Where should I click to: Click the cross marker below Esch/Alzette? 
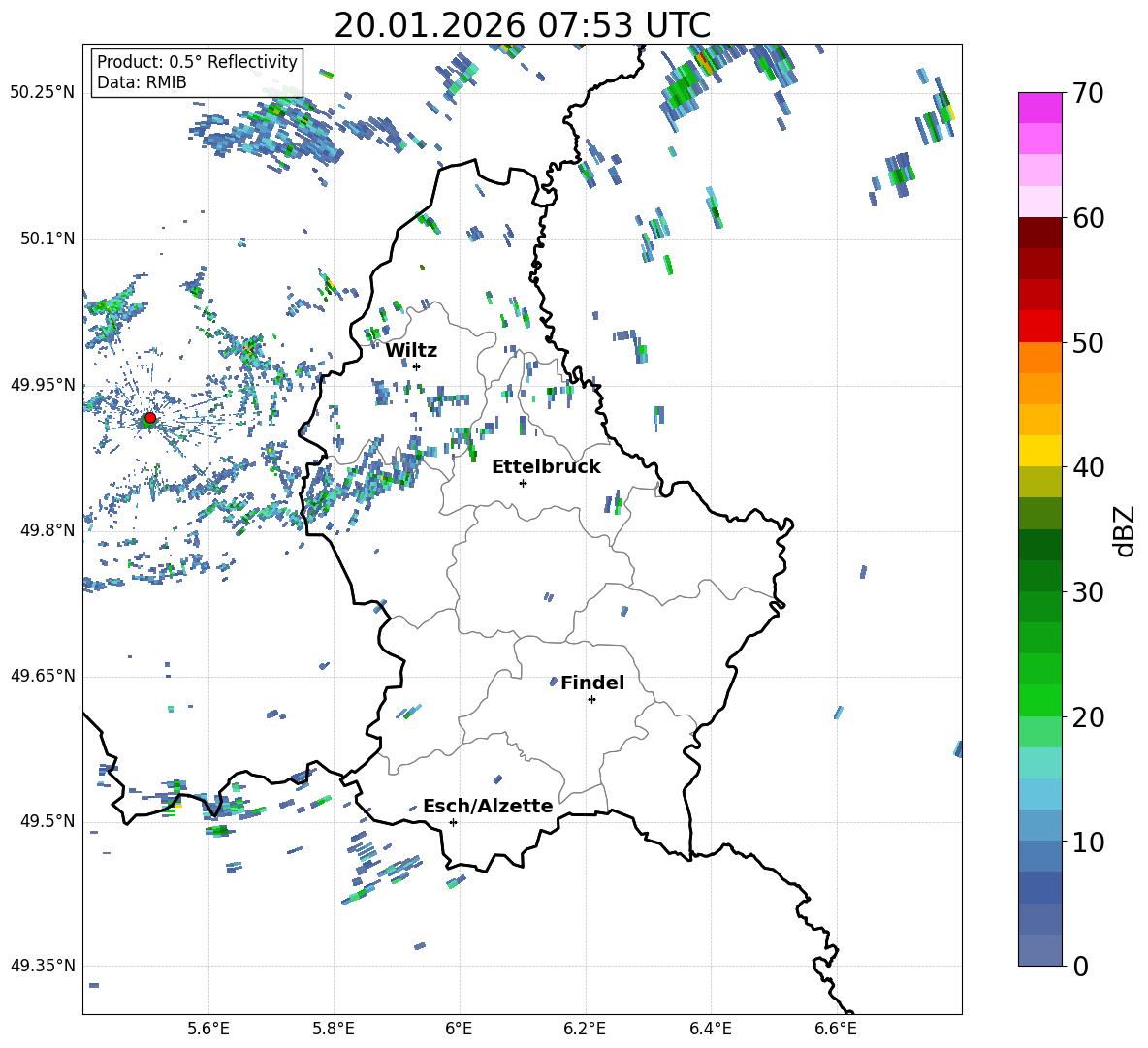tap(453, 822)
